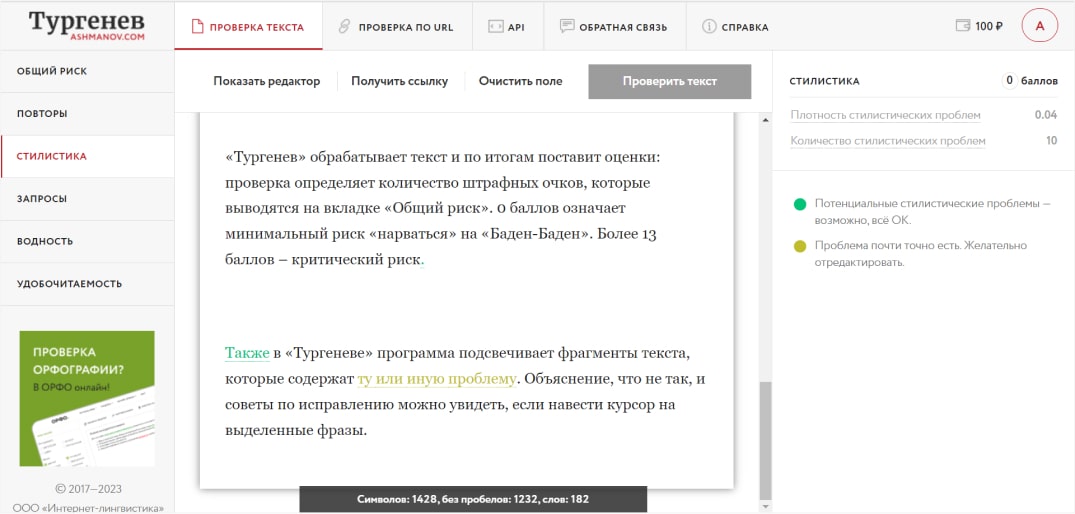The image size is (1075, 514).
Task: Click the 0 баллов score badge
Action: pyautogui.click(x=1029, y=81)
